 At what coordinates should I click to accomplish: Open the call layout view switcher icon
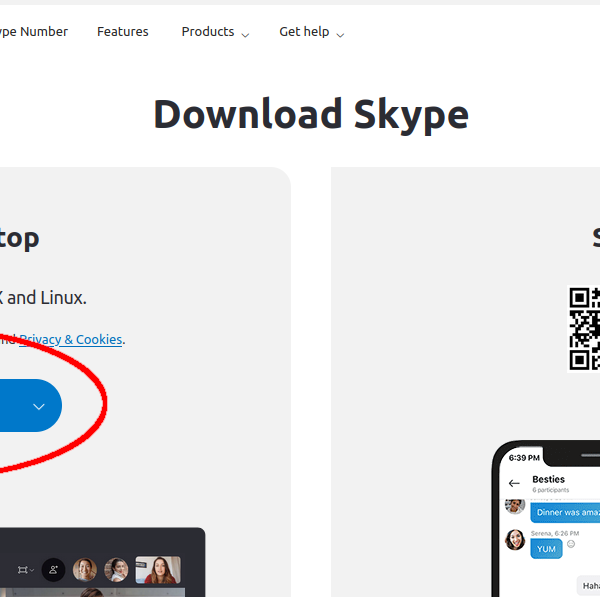(x=26, y=570)
